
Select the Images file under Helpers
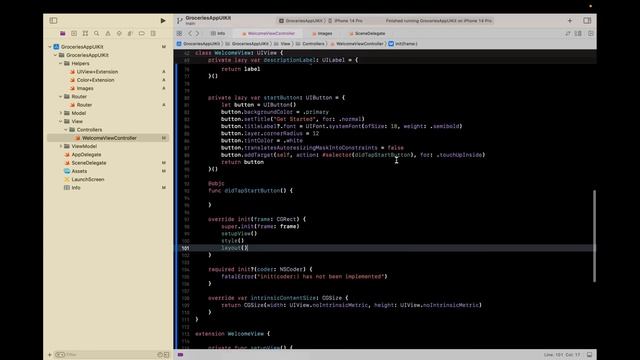85,88
